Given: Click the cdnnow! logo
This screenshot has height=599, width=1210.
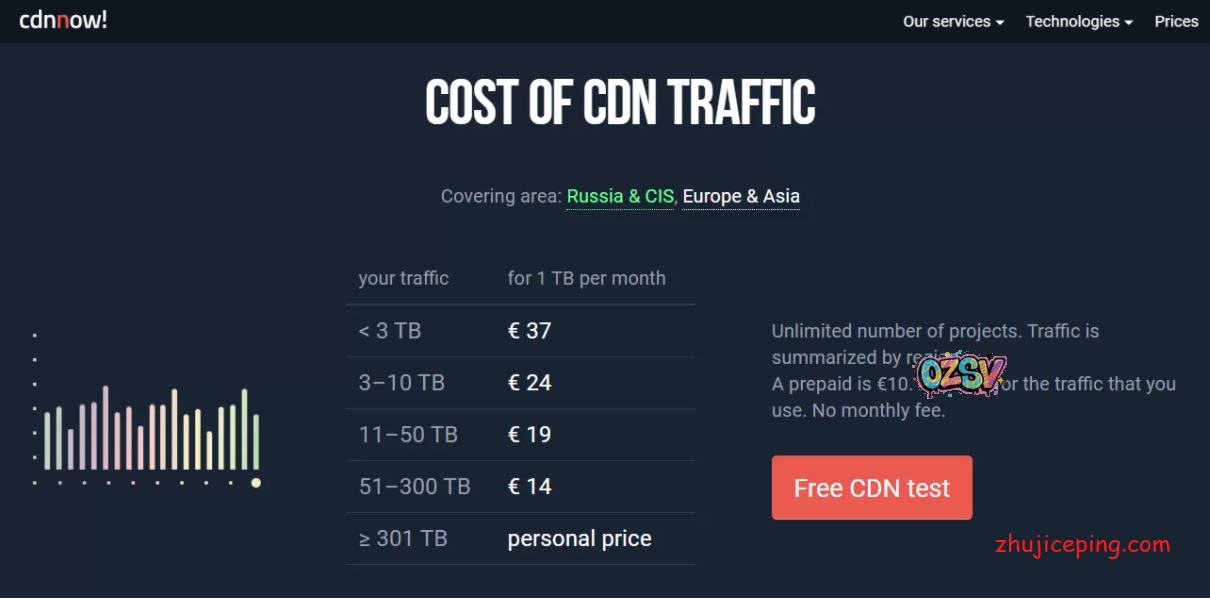Looking at the screenshot, I should (63, 20).
